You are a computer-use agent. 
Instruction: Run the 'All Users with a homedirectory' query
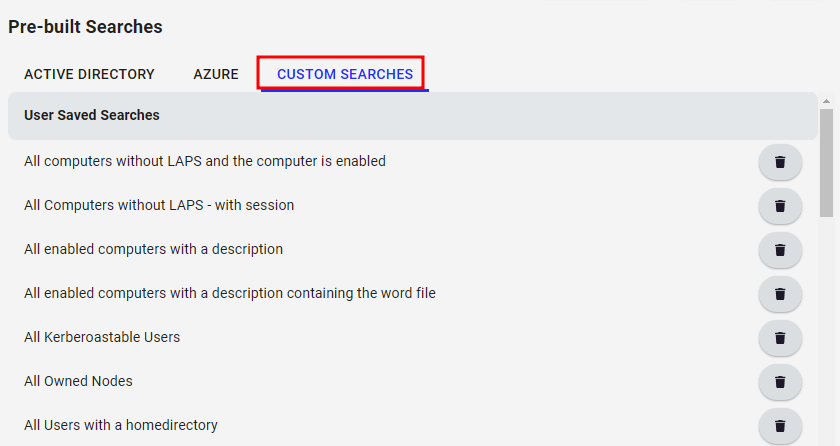[121, 425]
